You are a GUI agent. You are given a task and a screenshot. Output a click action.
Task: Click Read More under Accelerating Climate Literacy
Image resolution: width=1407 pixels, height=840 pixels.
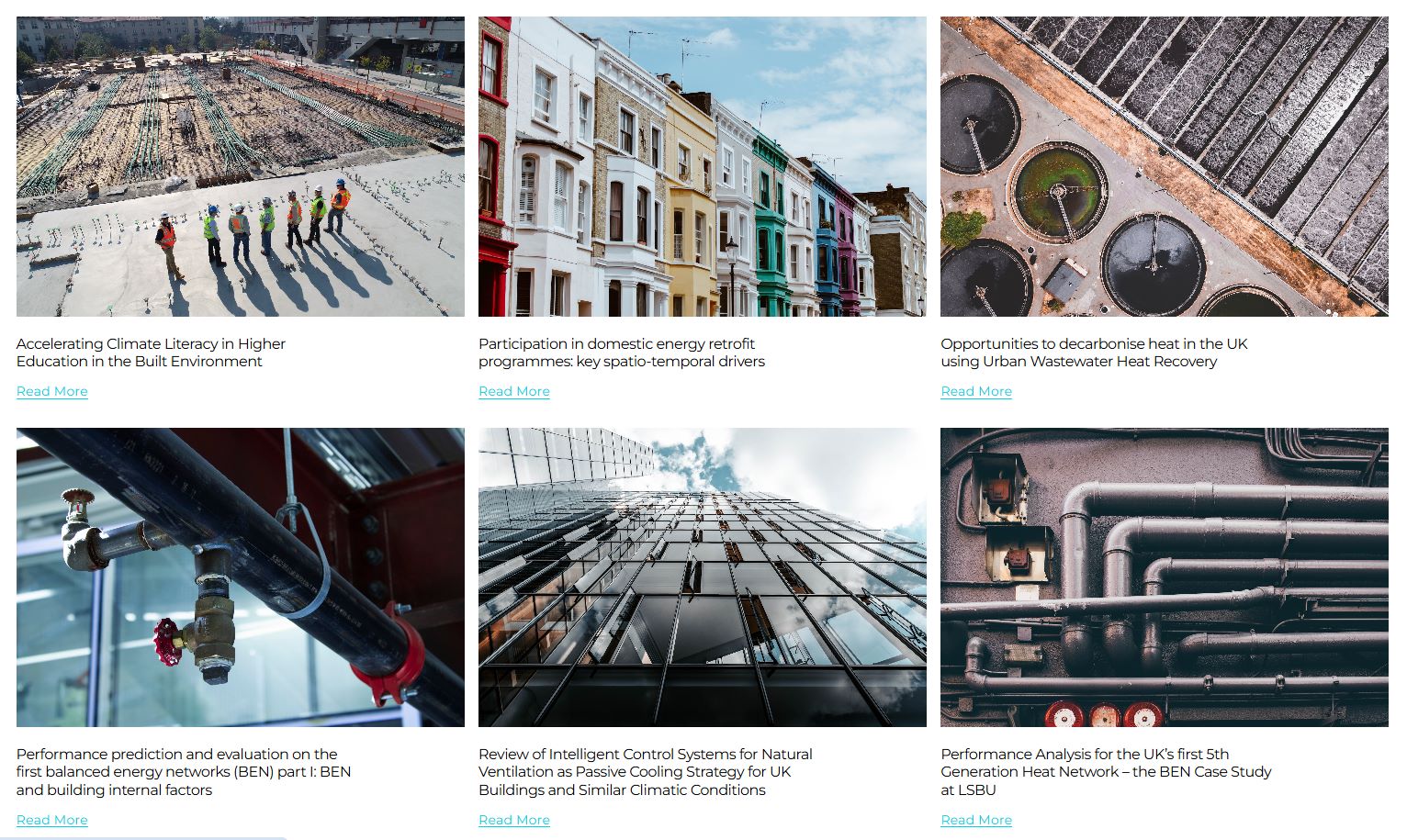(52, 391)
